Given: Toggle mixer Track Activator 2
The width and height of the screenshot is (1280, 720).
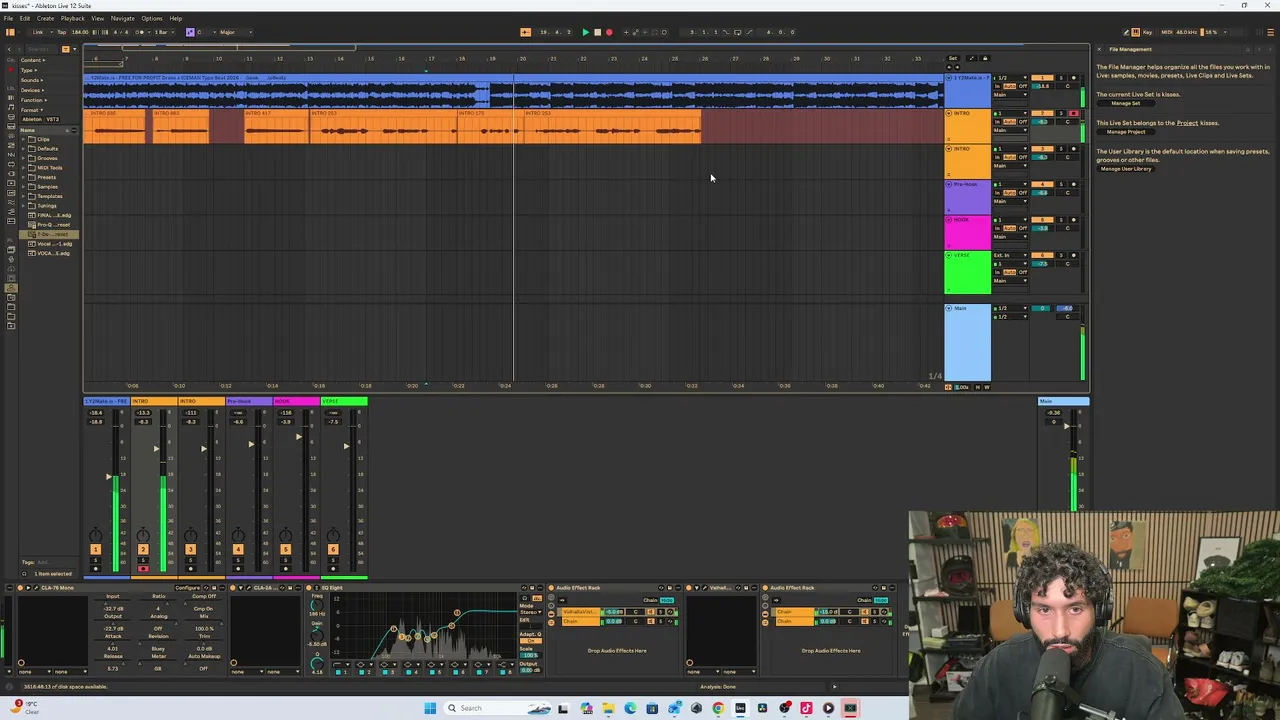Looking at the screenshot, I should (143, 550).
